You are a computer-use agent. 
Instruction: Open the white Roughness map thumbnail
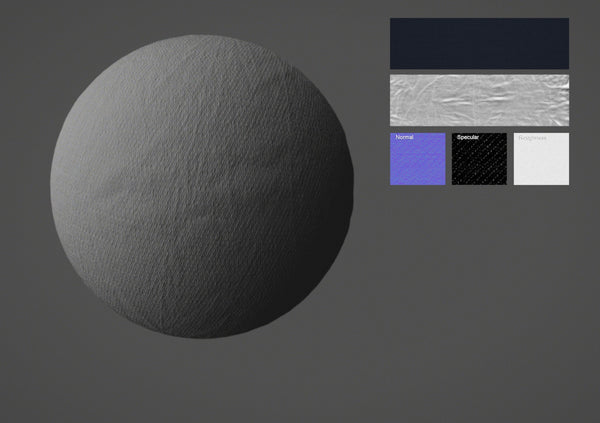point(541,160)
